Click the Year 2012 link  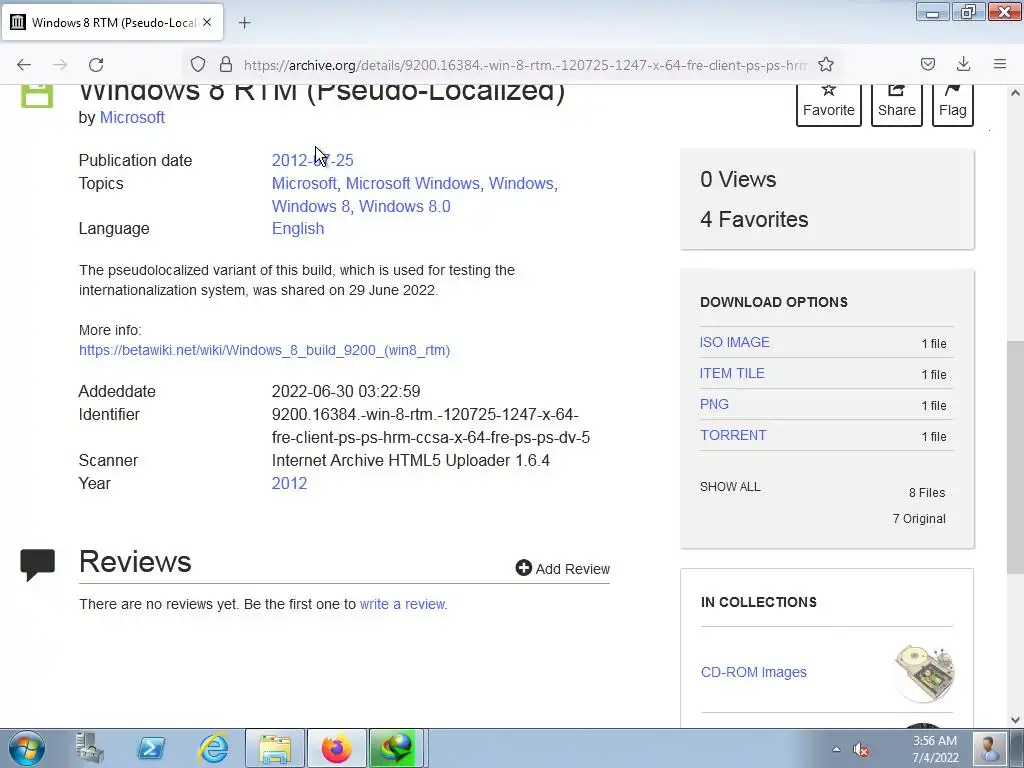(x=289, y=483)
